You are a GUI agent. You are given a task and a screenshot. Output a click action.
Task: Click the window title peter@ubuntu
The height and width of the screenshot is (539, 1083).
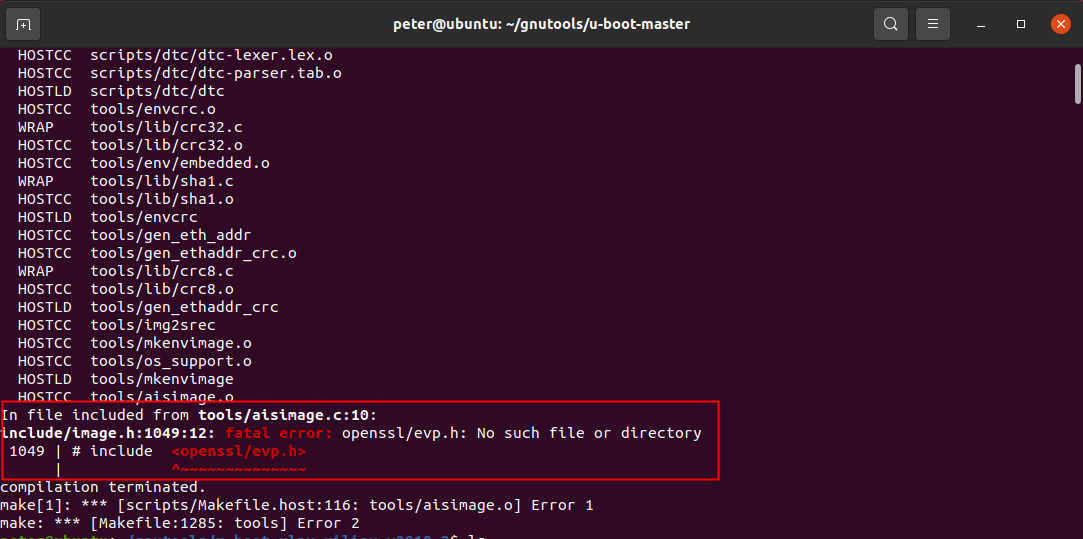tap(541, 23)
